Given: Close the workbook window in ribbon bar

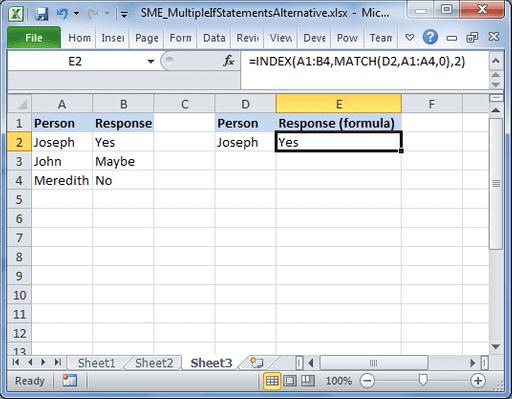Looking at the screenshot, I should pyautogui.click(x=494, y=37).
